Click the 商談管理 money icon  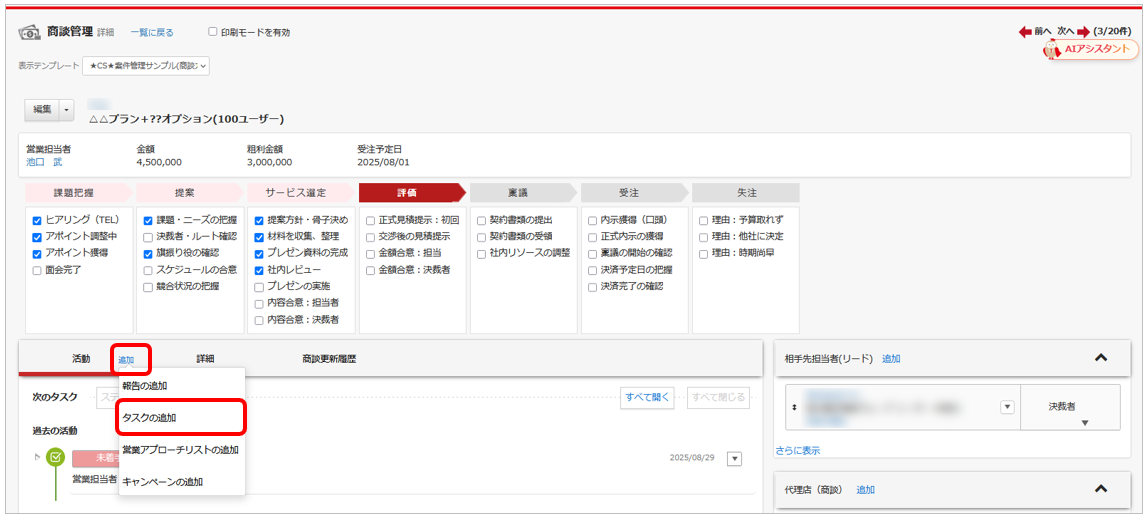[x=30, y=32]
